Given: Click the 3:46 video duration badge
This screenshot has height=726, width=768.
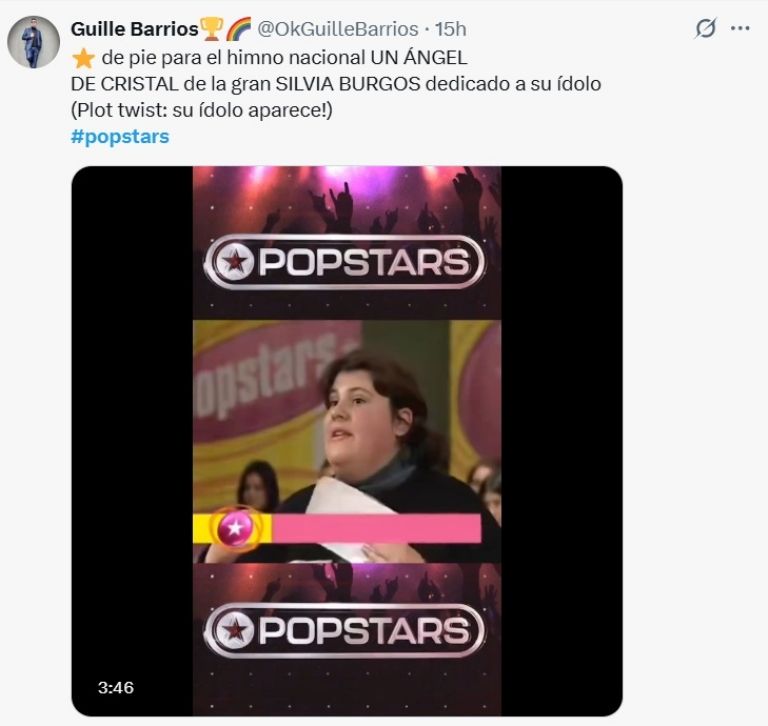Looking at the screenshot, I should click(116, 687).
